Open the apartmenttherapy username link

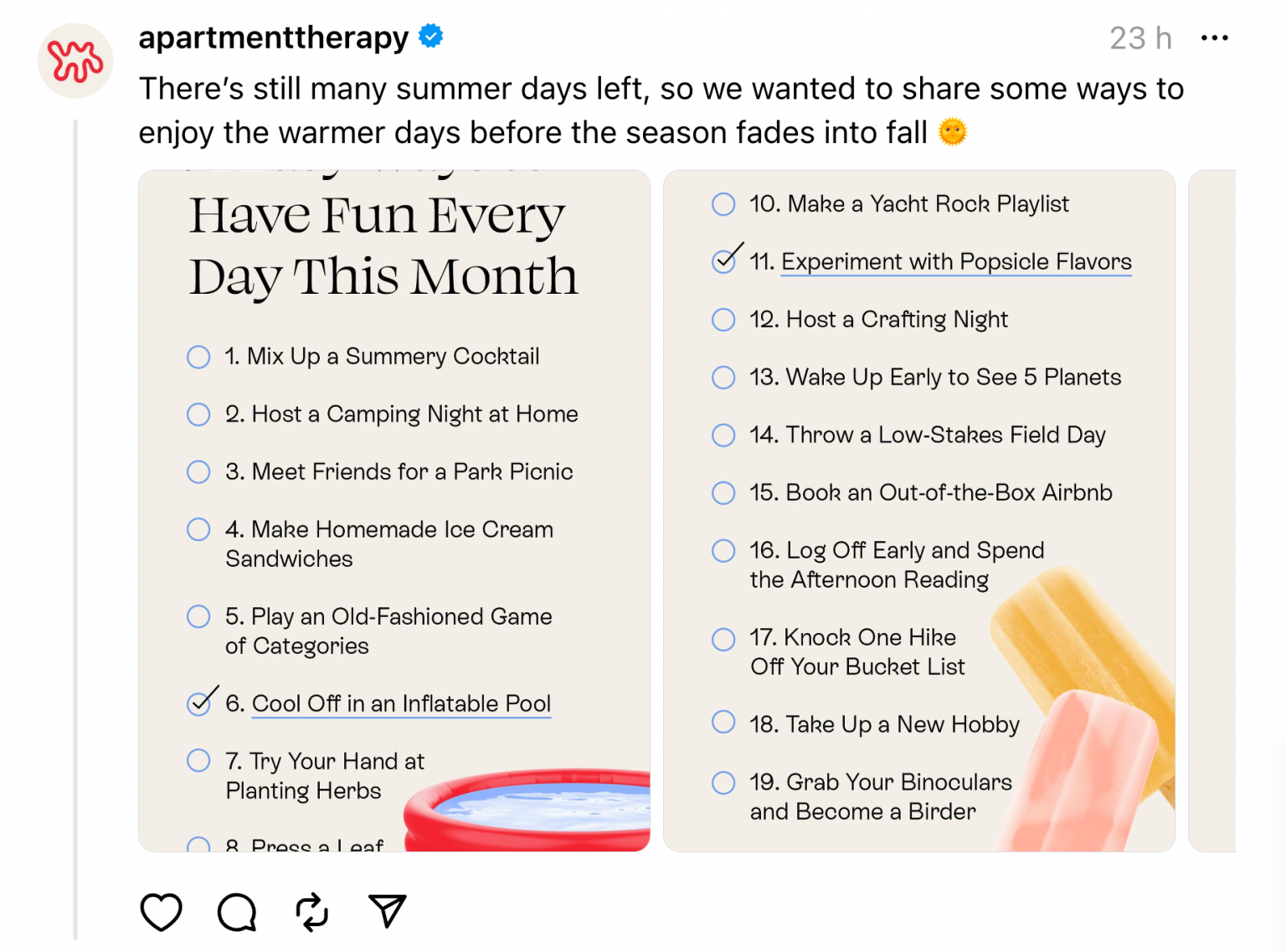point(274,37)
